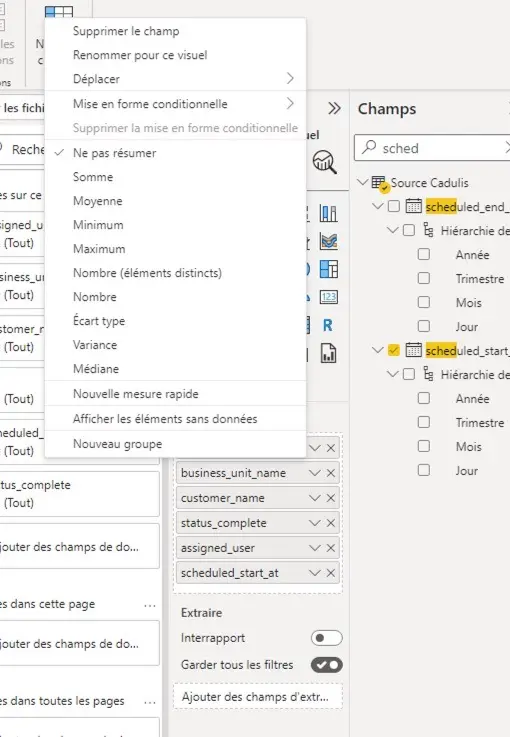Click hierarchy icon under scheduled_start
The width and height of the screenshot is (510, 737).
(428, 374)
